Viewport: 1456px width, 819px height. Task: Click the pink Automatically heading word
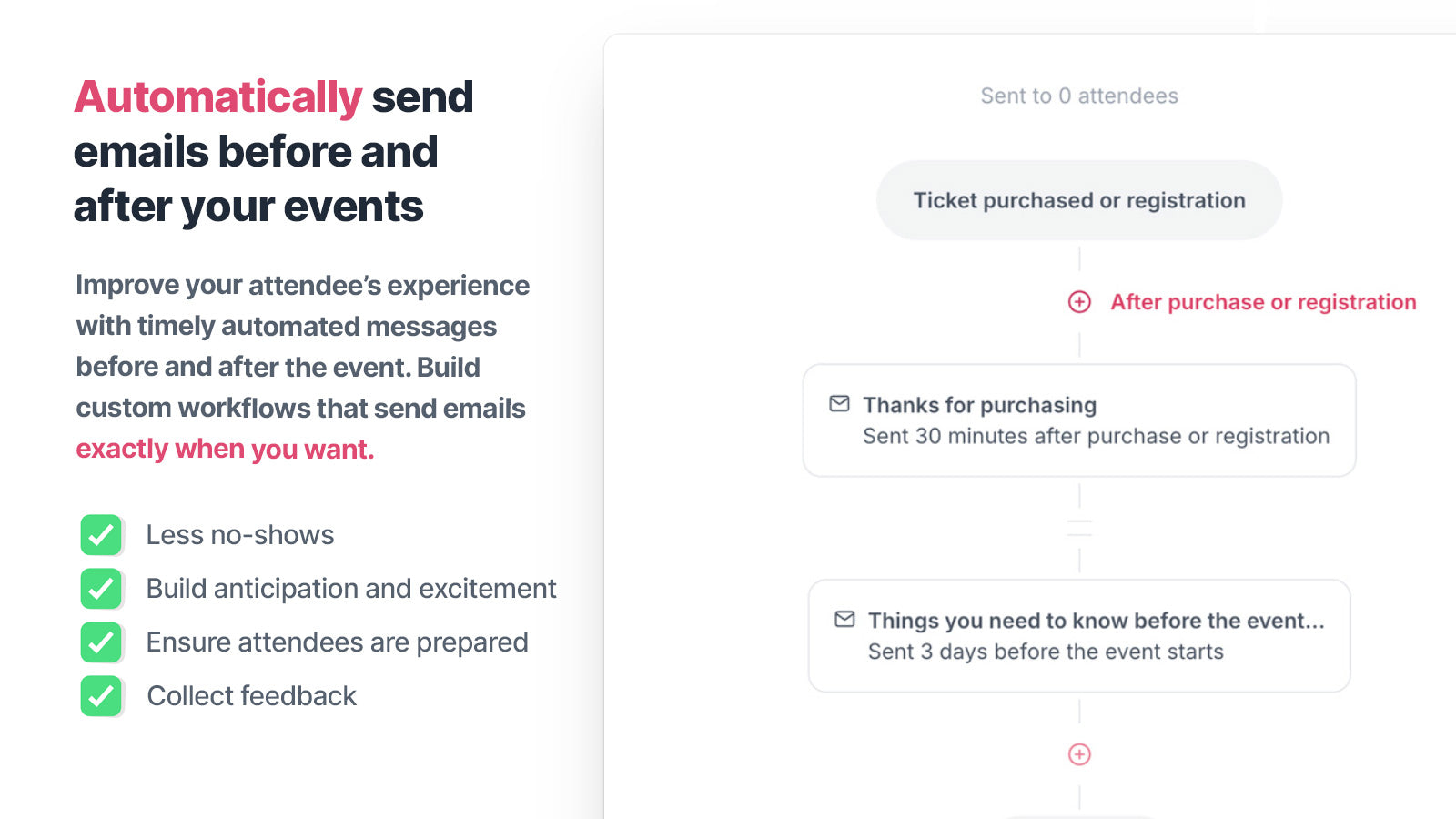tap(218, 97)
